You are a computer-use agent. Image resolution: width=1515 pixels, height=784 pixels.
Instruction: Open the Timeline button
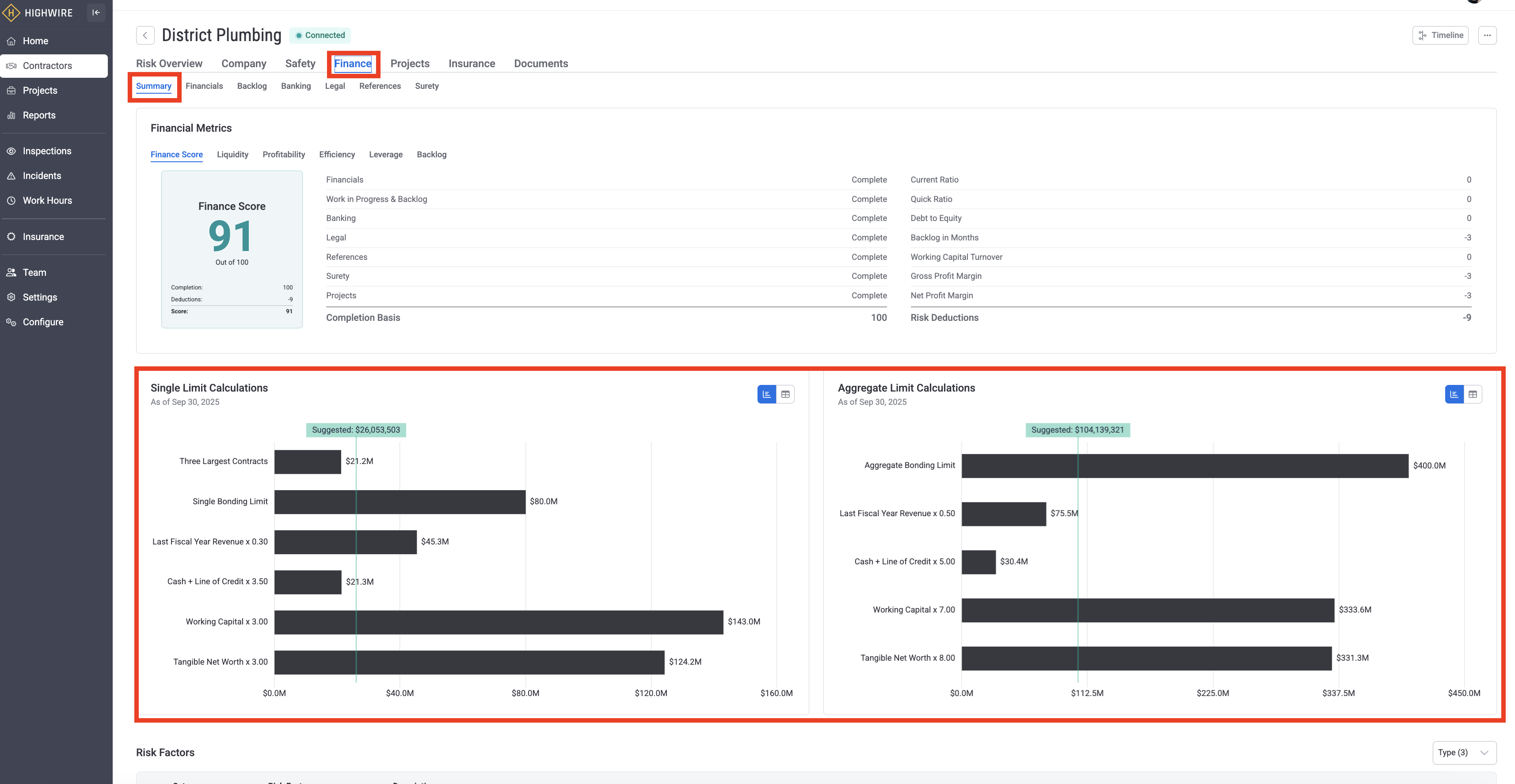[1440, 35]
